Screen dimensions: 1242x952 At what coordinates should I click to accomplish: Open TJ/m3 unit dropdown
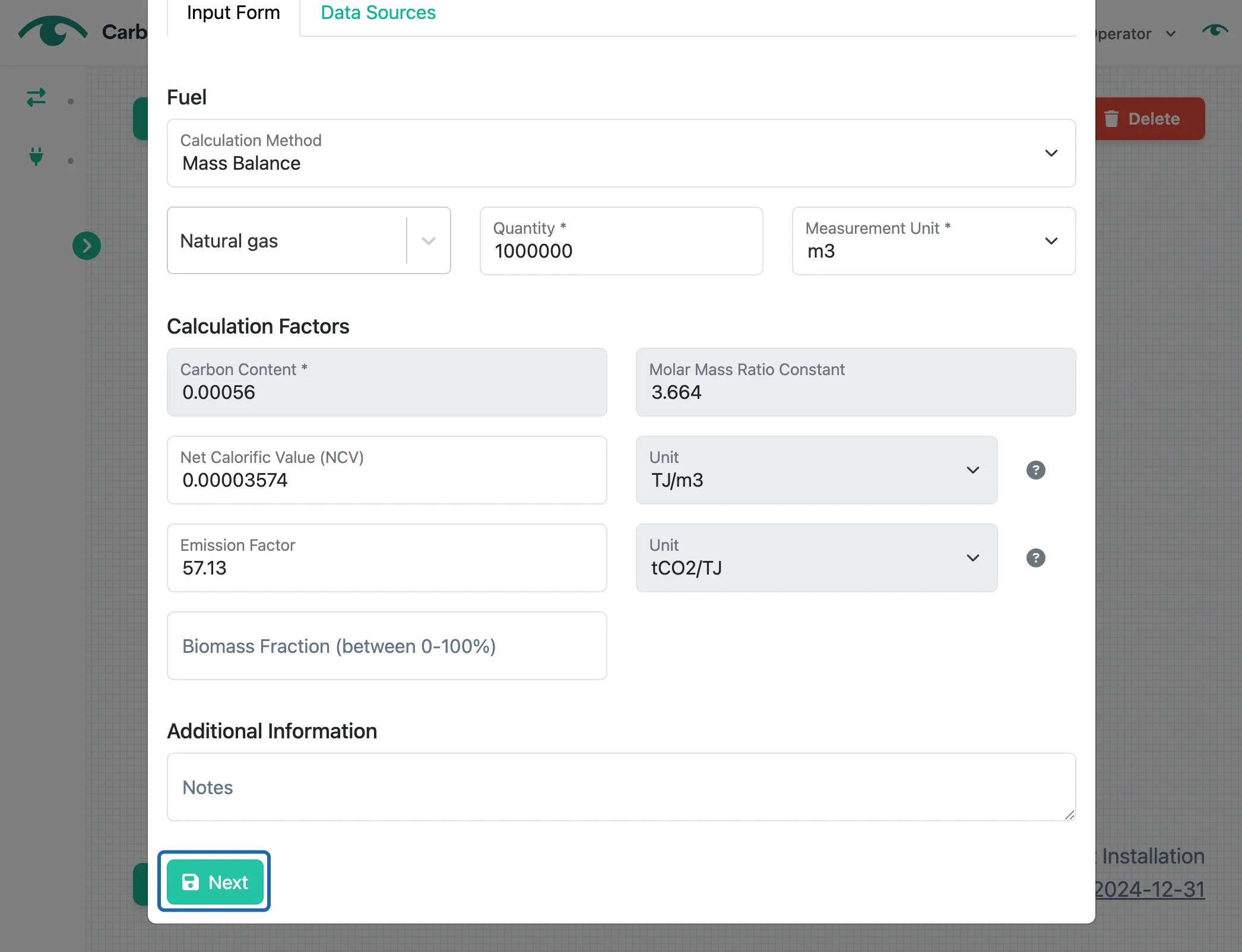tap(816, 470)
